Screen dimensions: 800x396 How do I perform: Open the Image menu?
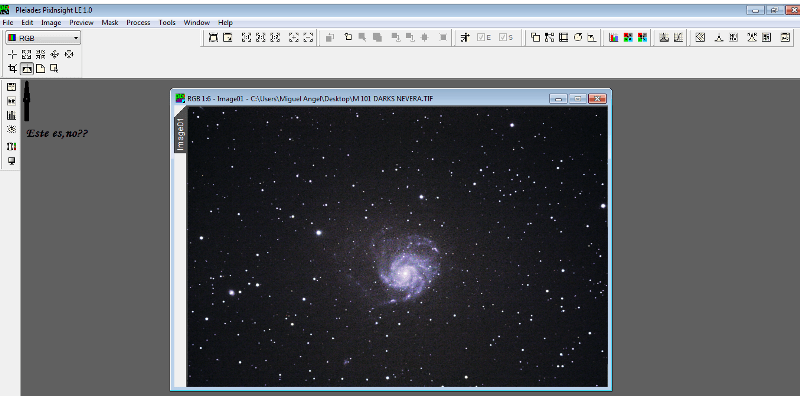[51, 22]
